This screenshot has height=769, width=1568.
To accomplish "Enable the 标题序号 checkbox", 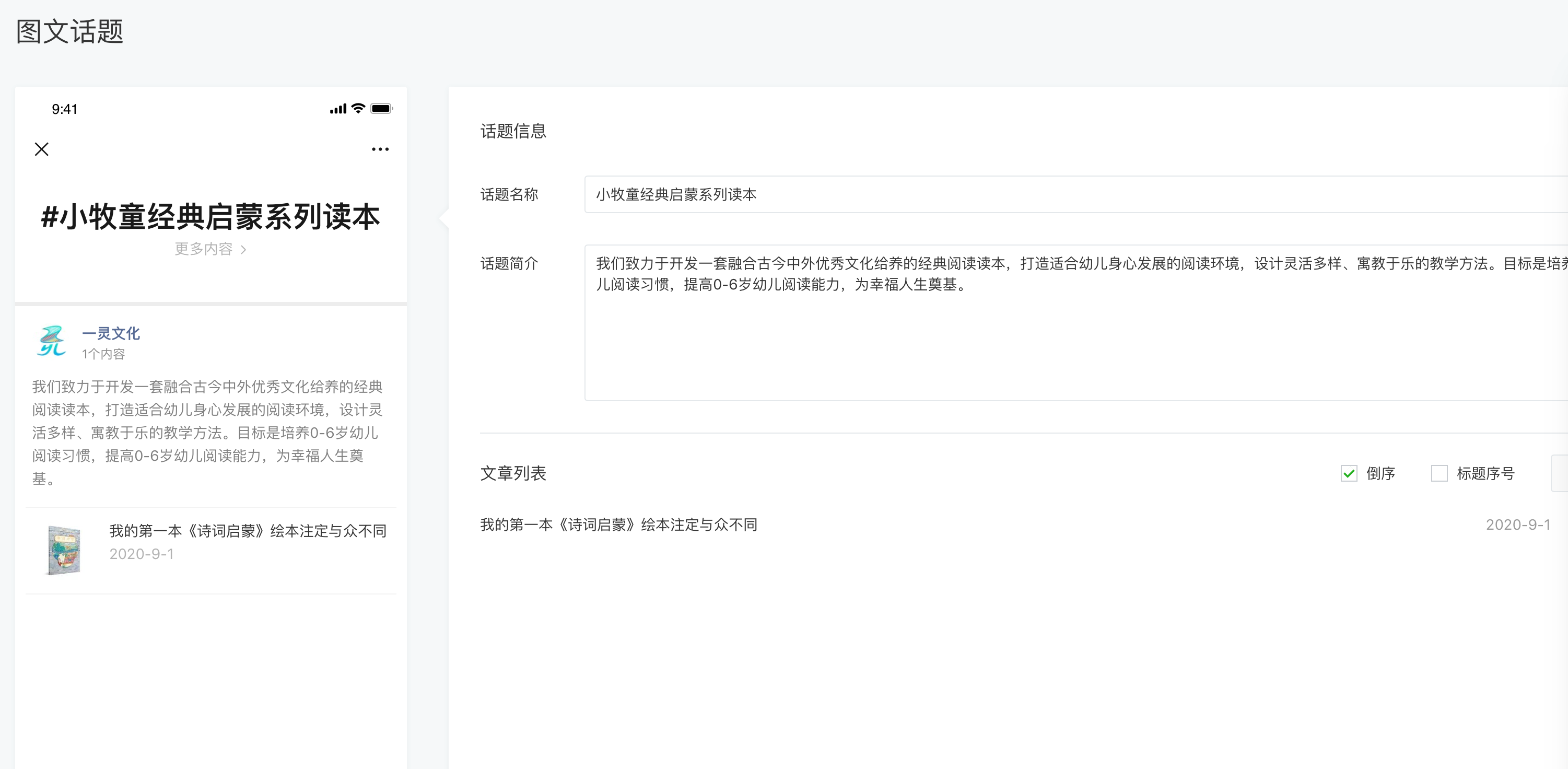I will point(1439,473).
